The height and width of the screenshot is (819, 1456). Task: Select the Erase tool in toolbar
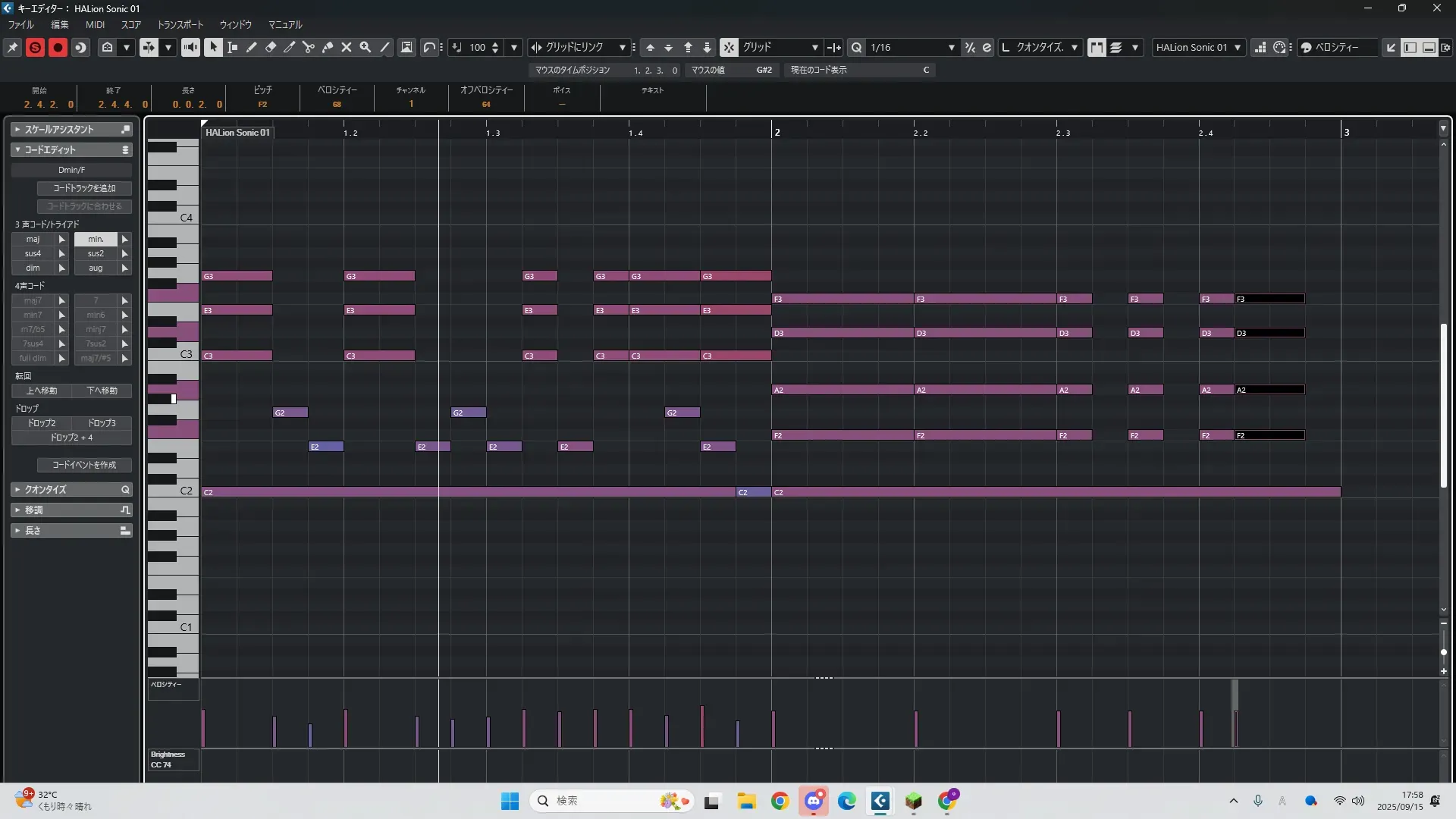(x=270, y=47)
